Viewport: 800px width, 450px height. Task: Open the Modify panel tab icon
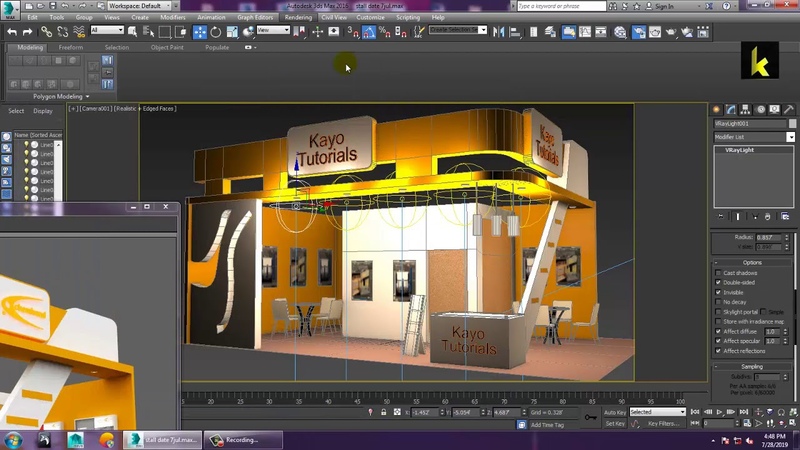tap(731, 109)
